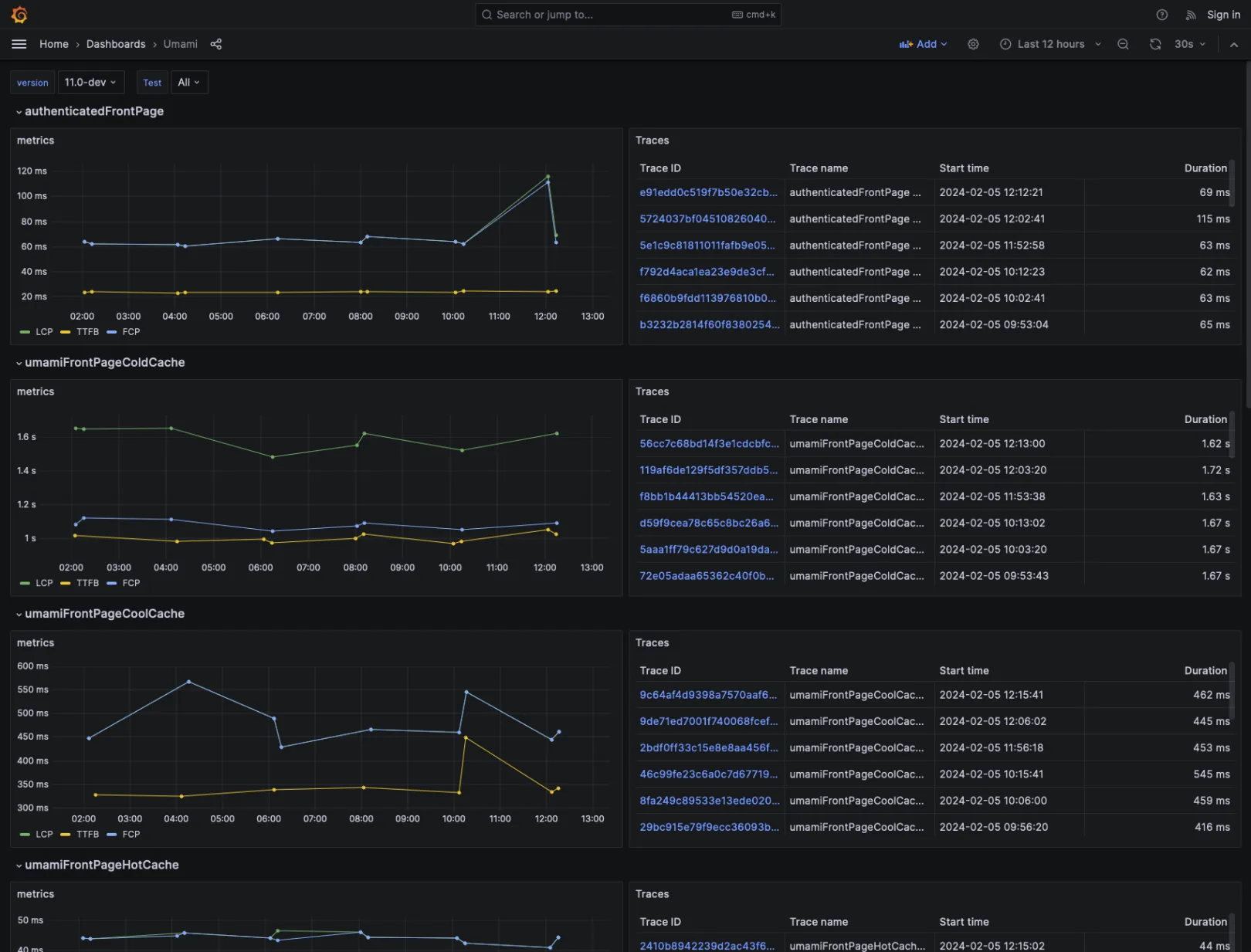
Task: Open the Grafana home logo
Action: tap(19, 14)
